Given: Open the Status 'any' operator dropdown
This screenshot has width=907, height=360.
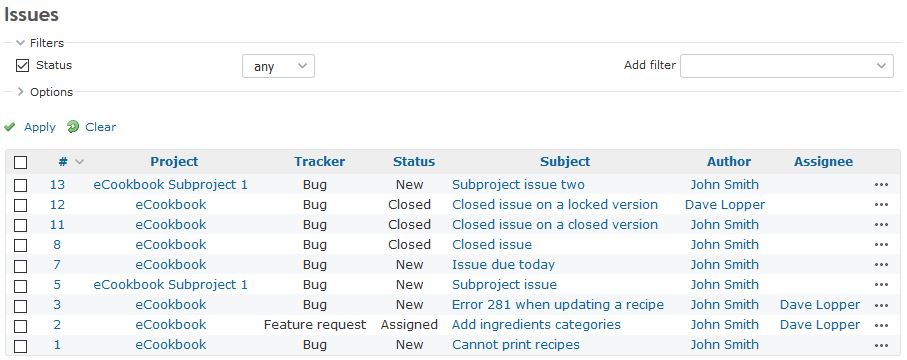Looking at the screenshot, I should tap(278, 66).
